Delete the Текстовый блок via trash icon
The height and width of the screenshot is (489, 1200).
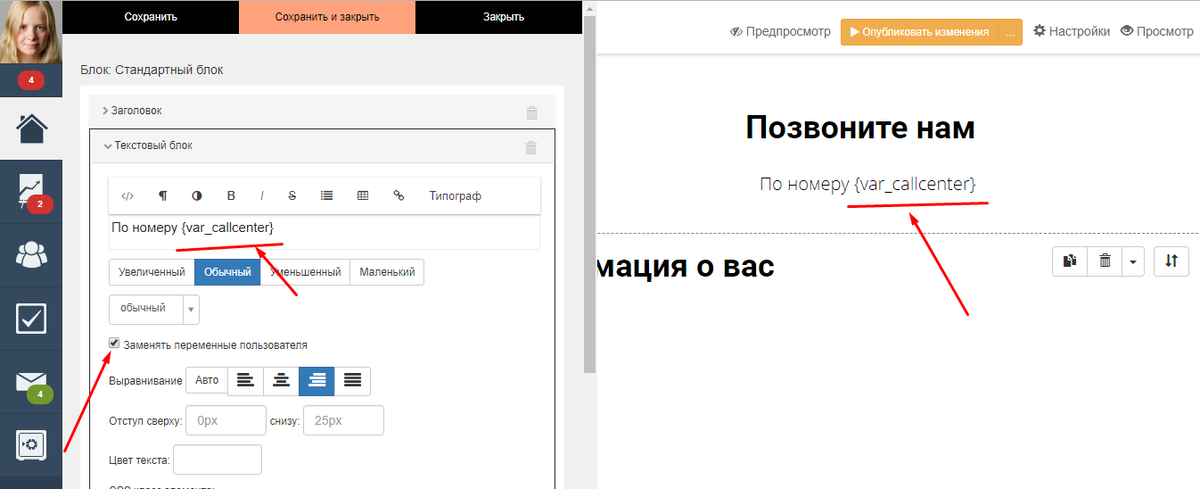tap(532, 147)
